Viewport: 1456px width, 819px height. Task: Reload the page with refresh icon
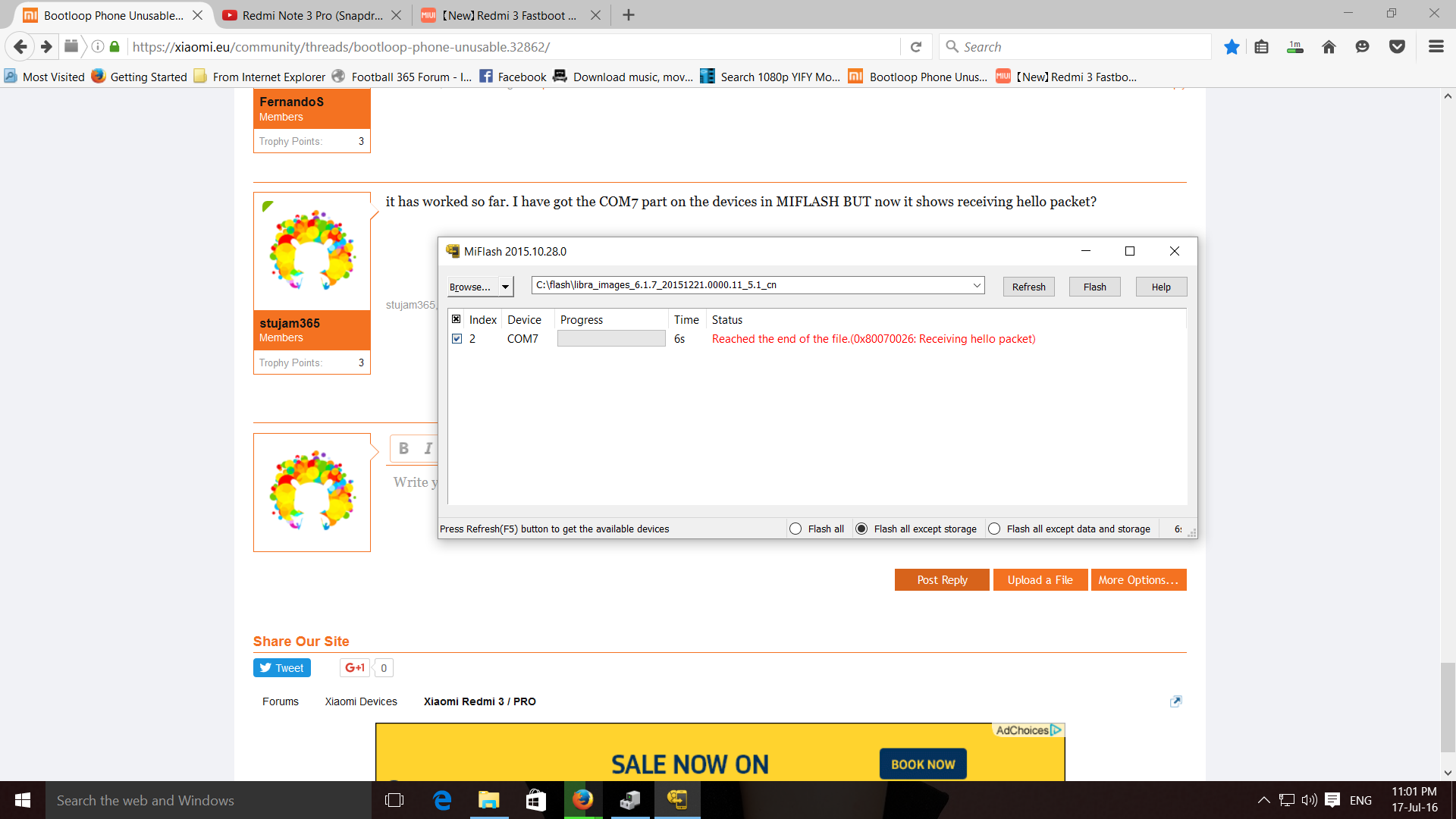(x=916, y=47)
